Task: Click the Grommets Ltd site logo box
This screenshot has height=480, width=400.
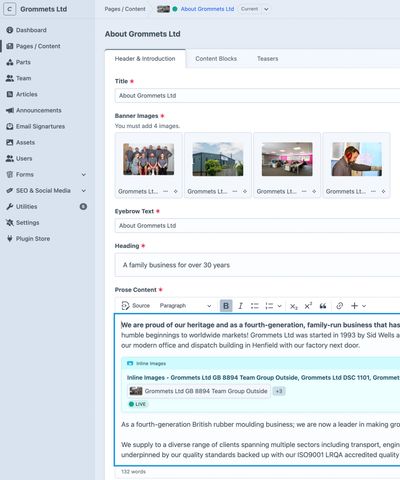Action: (9, 9)
